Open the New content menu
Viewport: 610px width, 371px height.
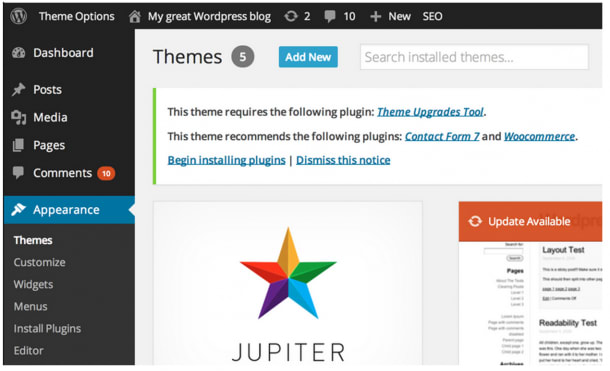click(399, 16)
